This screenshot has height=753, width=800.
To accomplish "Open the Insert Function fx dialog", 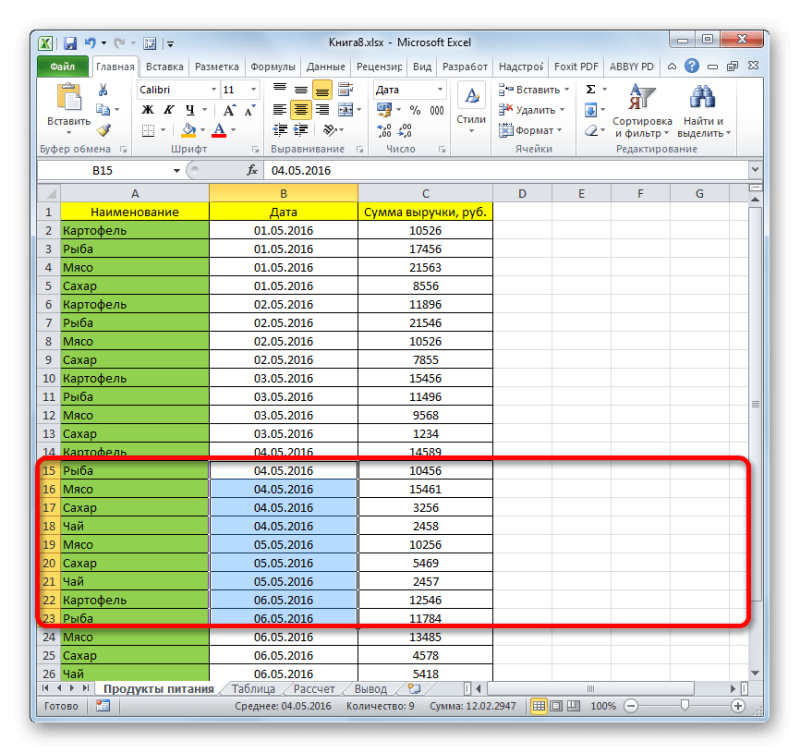I will pyautogui.click(x=252, y=170).
